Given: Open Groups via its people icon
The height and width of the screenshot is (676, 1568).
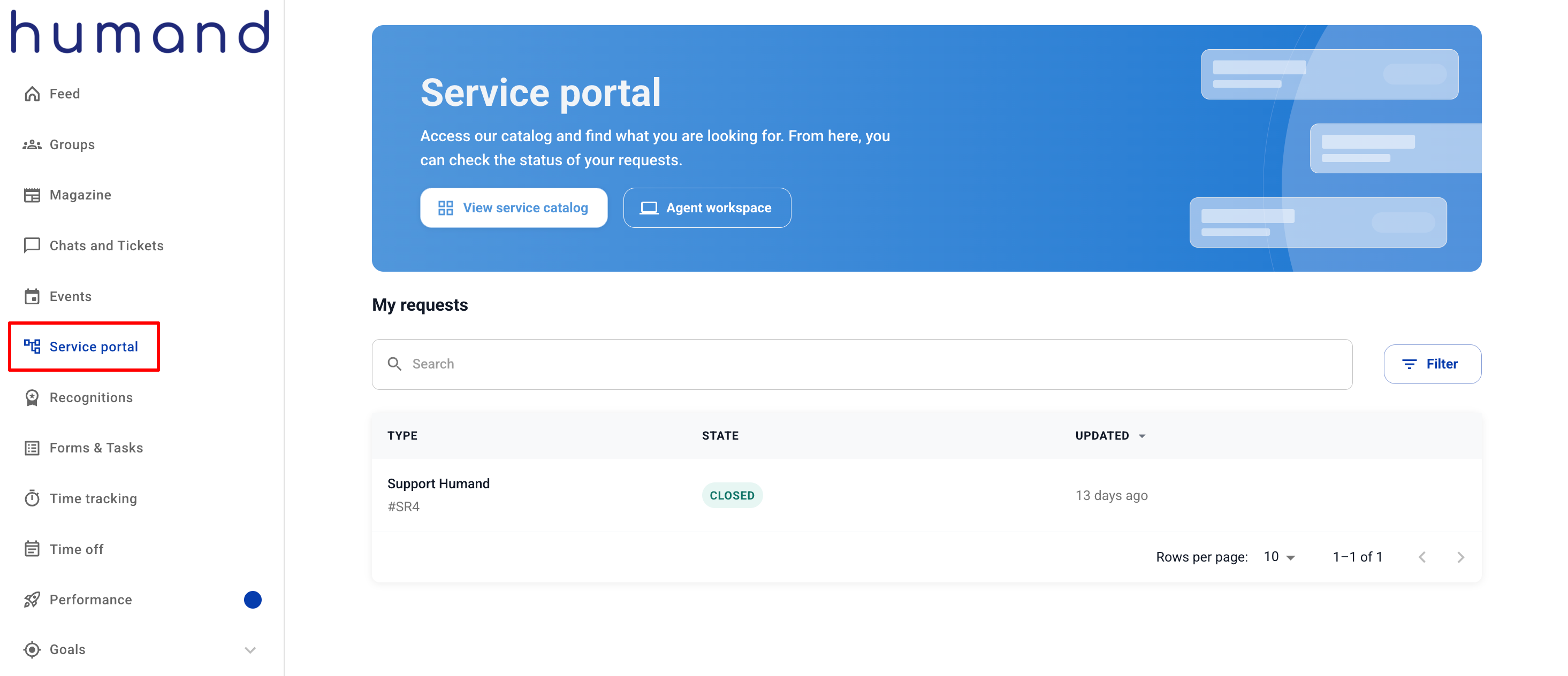Looking at the screenshot, I should pos(32,145).
